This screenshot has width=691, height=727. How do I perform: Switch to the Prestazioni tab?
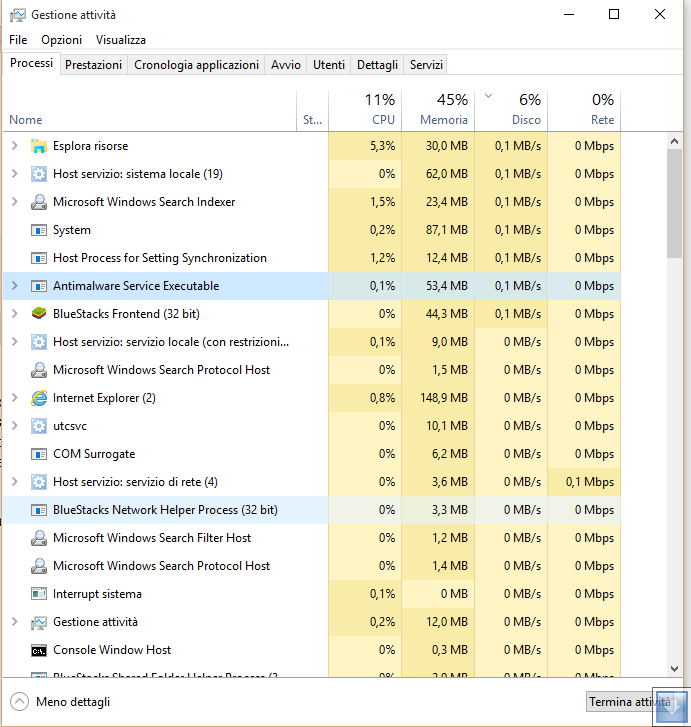coord(93,65)
